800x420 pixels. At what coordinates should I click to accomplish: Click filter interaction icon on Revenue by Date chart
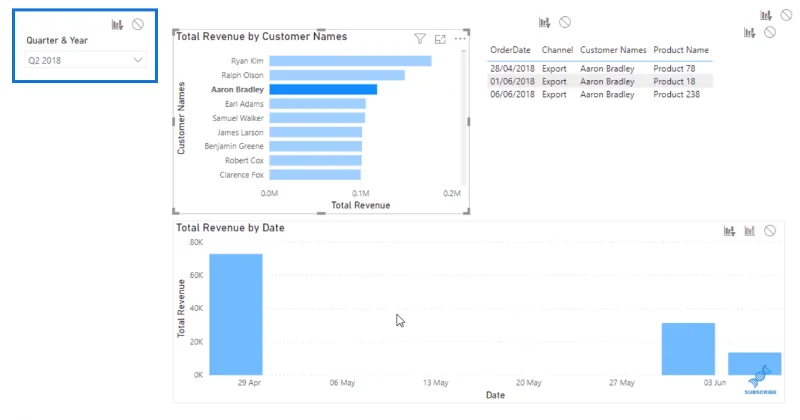click(730, 231)
